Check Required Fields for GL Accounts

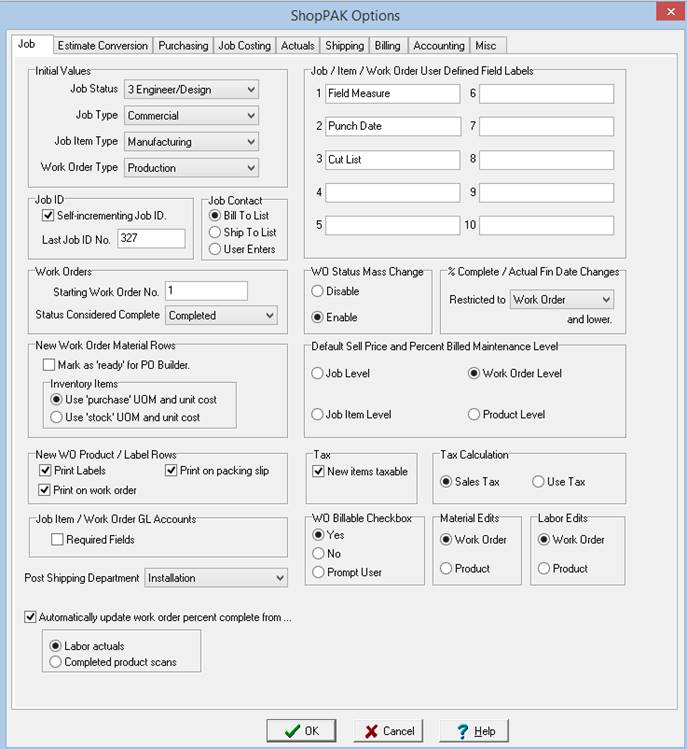click(58, 540)
